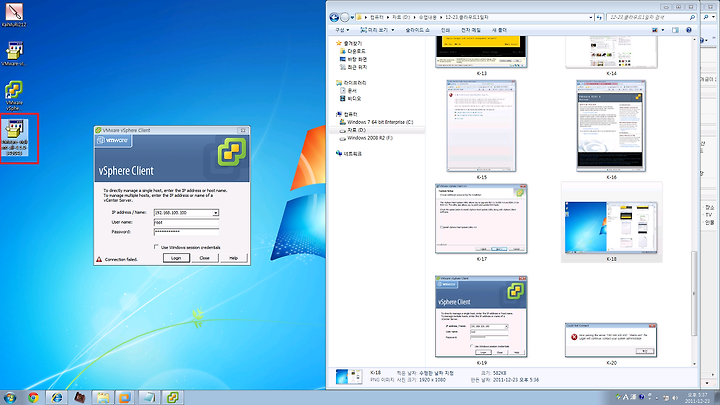Select the K-20 error dialog thumbnail

[x=611, y=343]
